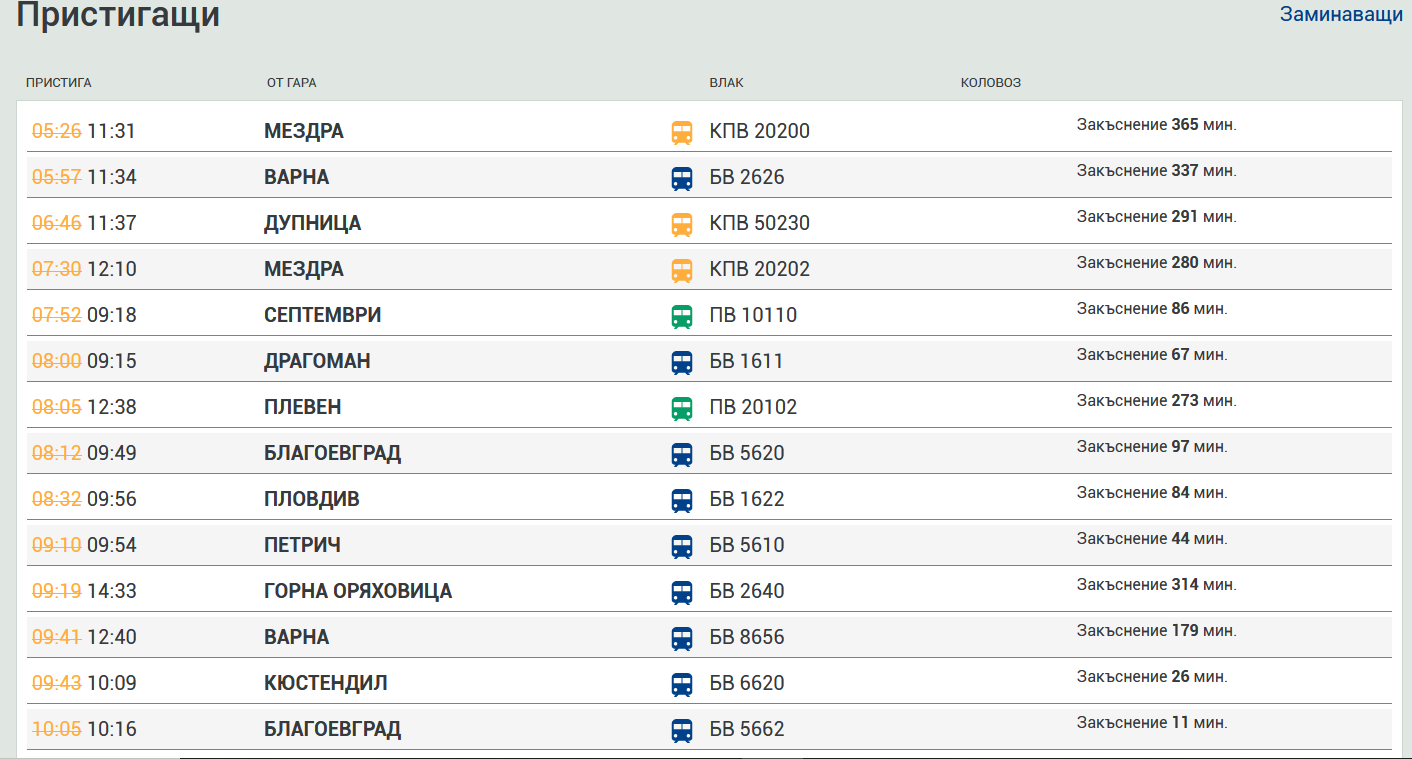Click the train icon for КПВ 20200
This screenshot has height=759, width=1412.
(x=681, y=132)
